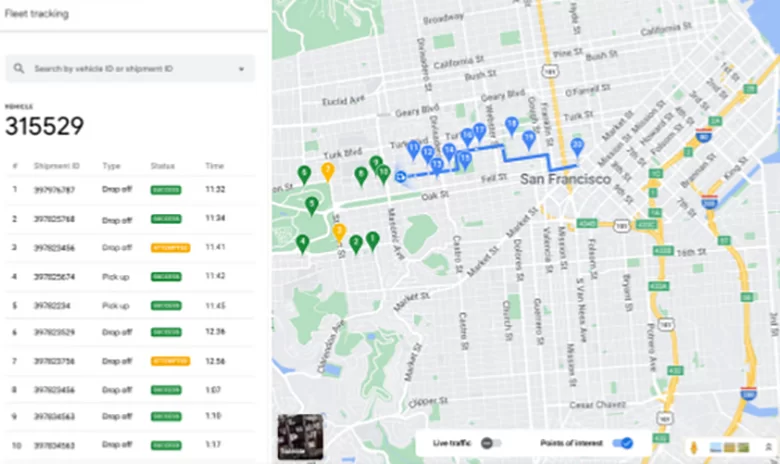This screenshot has width=780, height=464.
Task: Click the Shipment ID column header
Action: pos(56,166)
